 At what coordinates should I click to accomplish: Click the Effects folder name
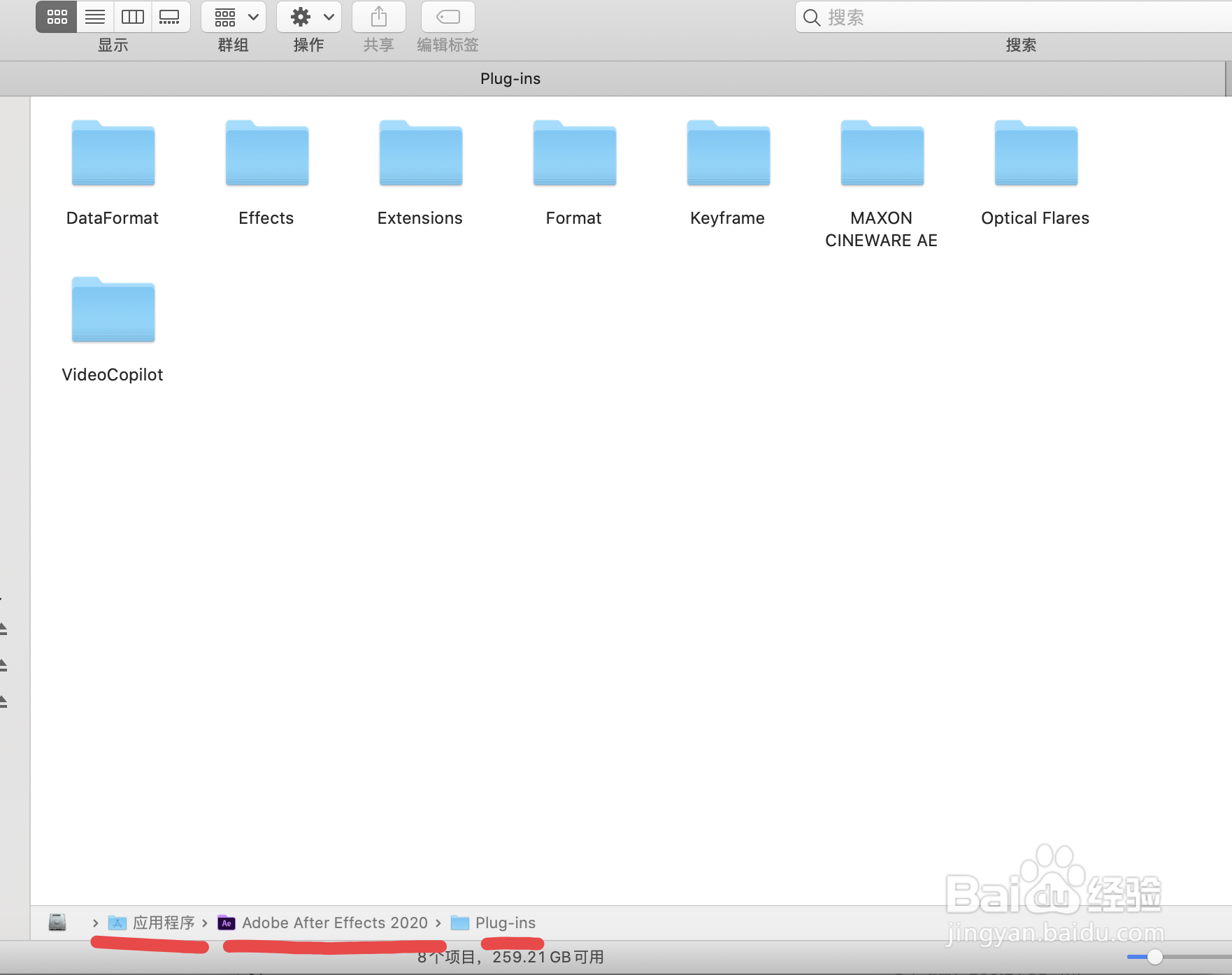coord(266,218)
